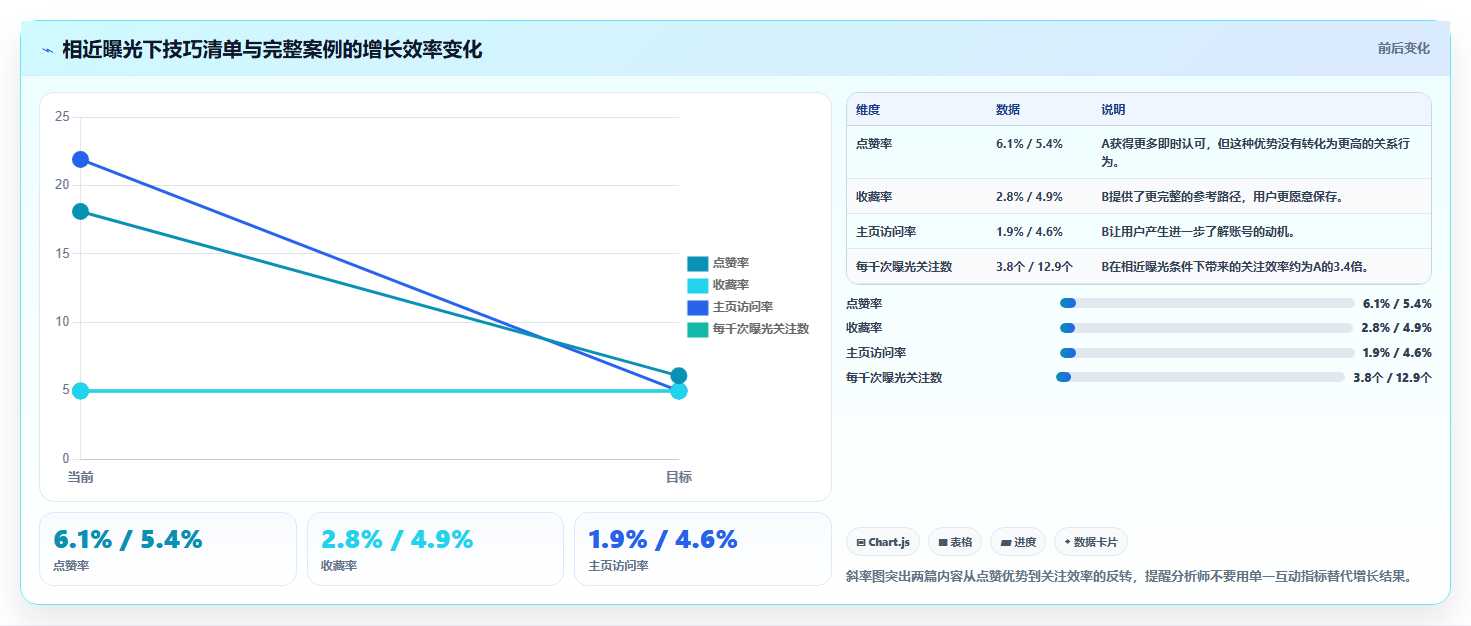
Task: Click the 说明 column header
Action: coord(1114,110)
